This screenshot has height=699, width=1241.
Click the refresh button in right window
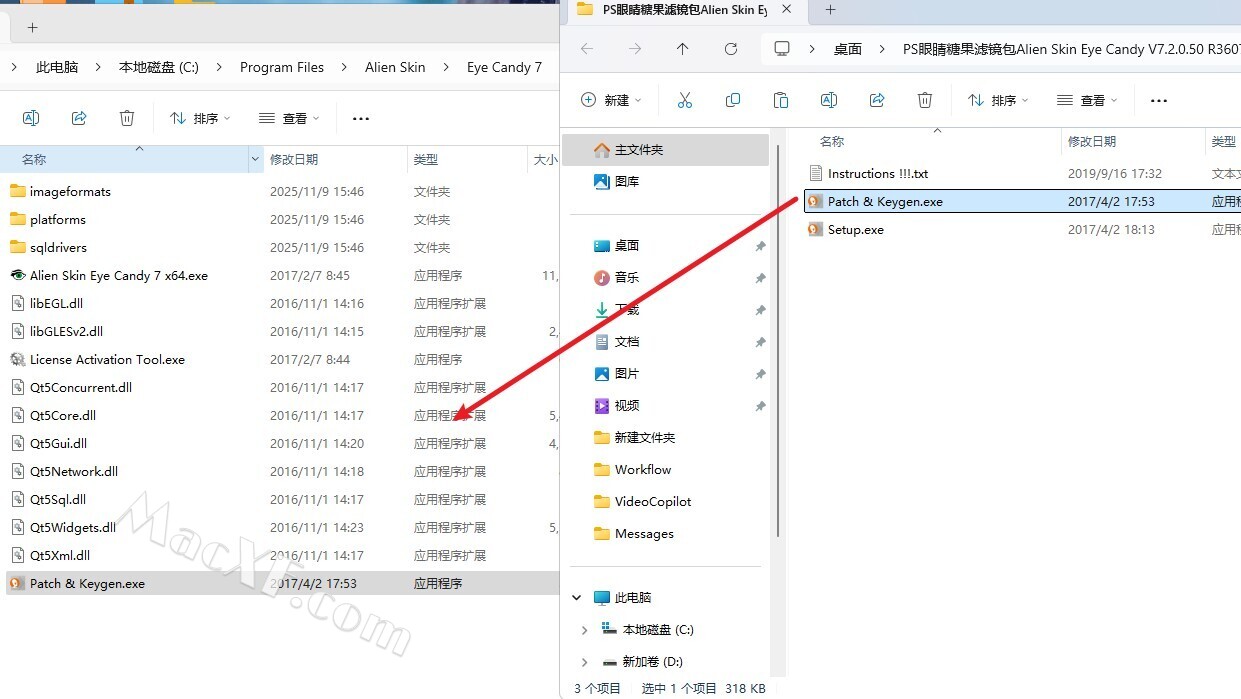(x=731, y=48)
